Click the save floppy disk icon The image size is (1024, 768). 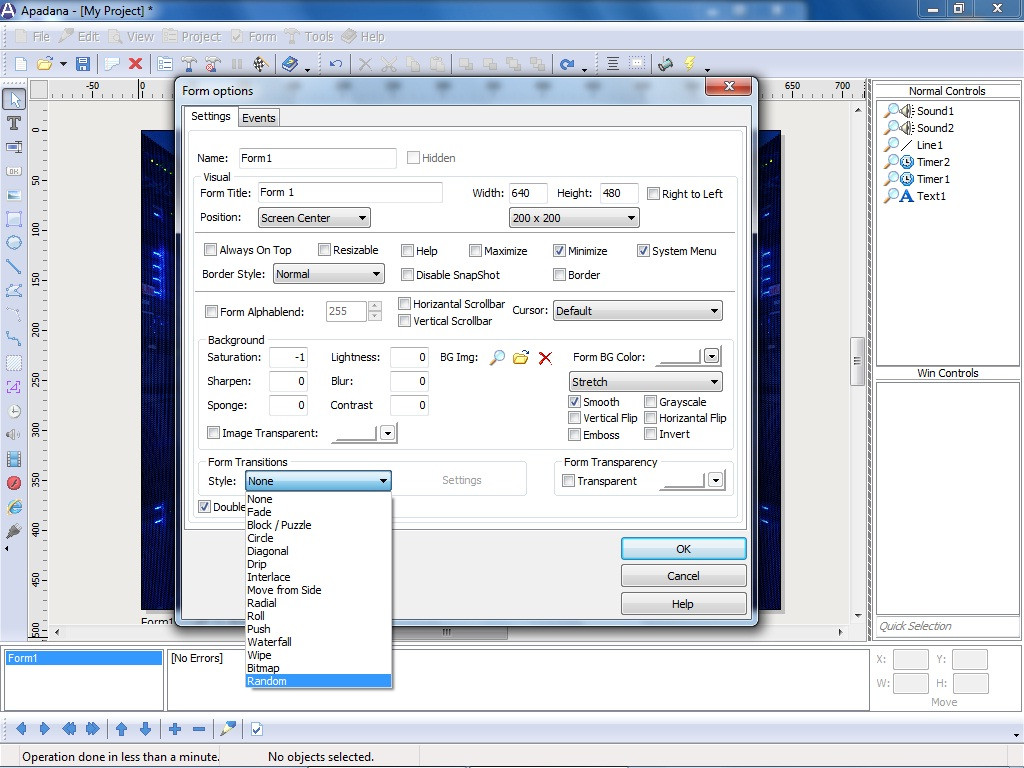(x=83, y=64)
